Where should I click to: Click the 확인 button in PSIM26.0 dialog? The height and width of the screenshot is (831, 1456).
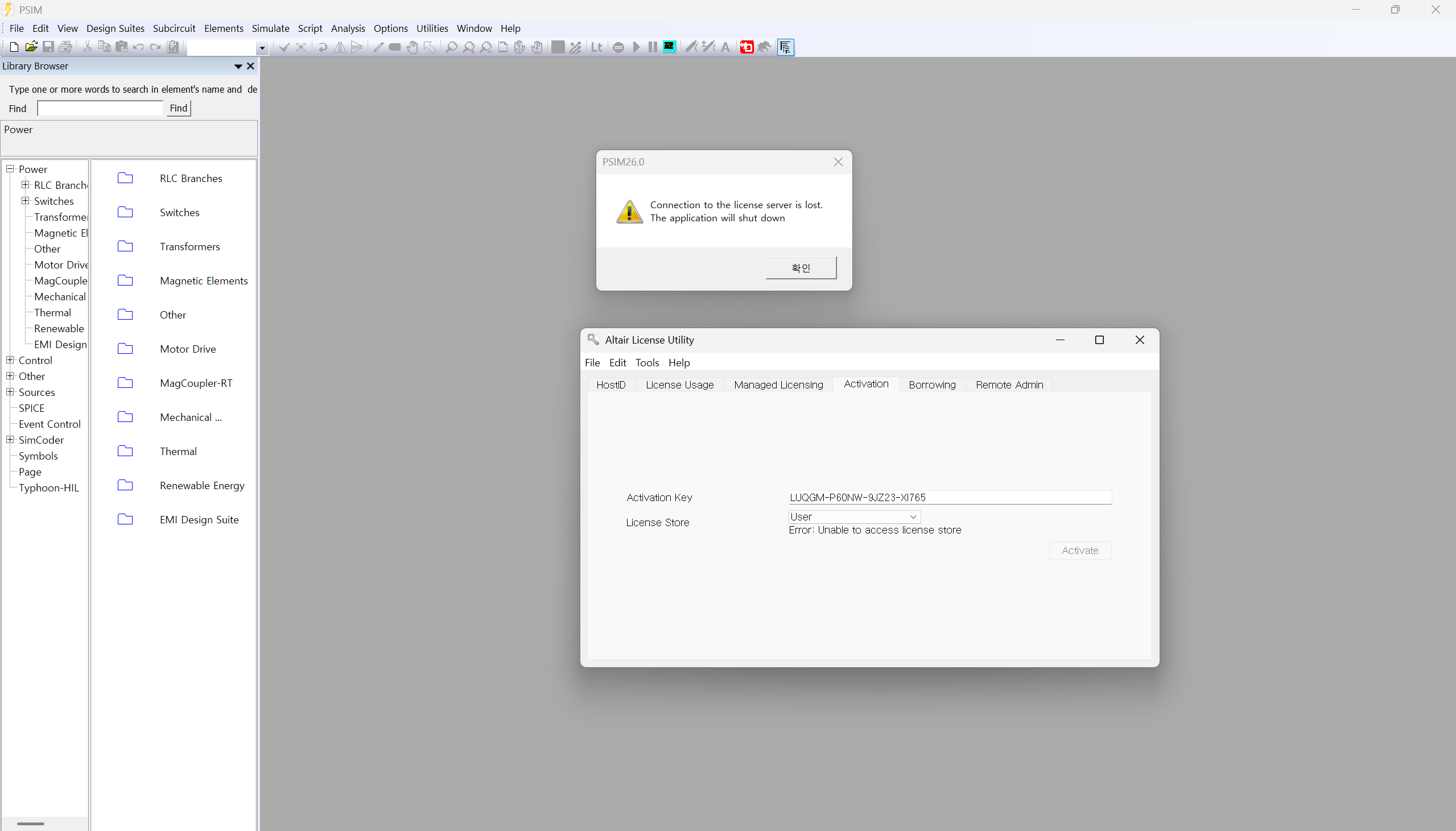pos(801,268)
